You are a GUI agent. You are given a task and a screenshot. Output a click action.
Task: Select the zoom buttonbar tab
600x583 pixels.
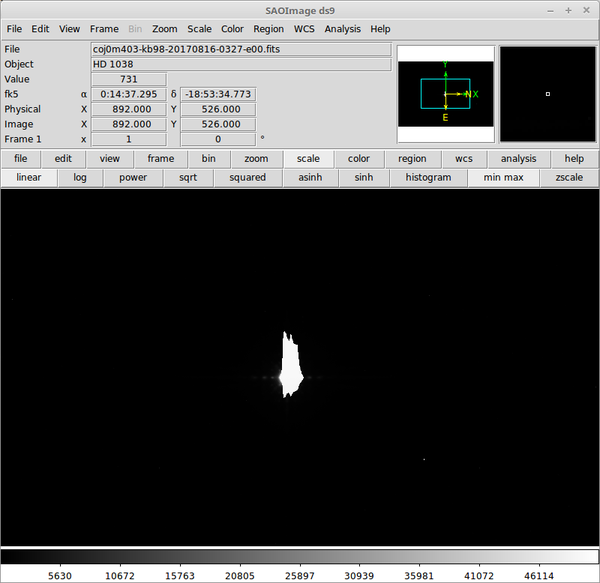(256, 158)
